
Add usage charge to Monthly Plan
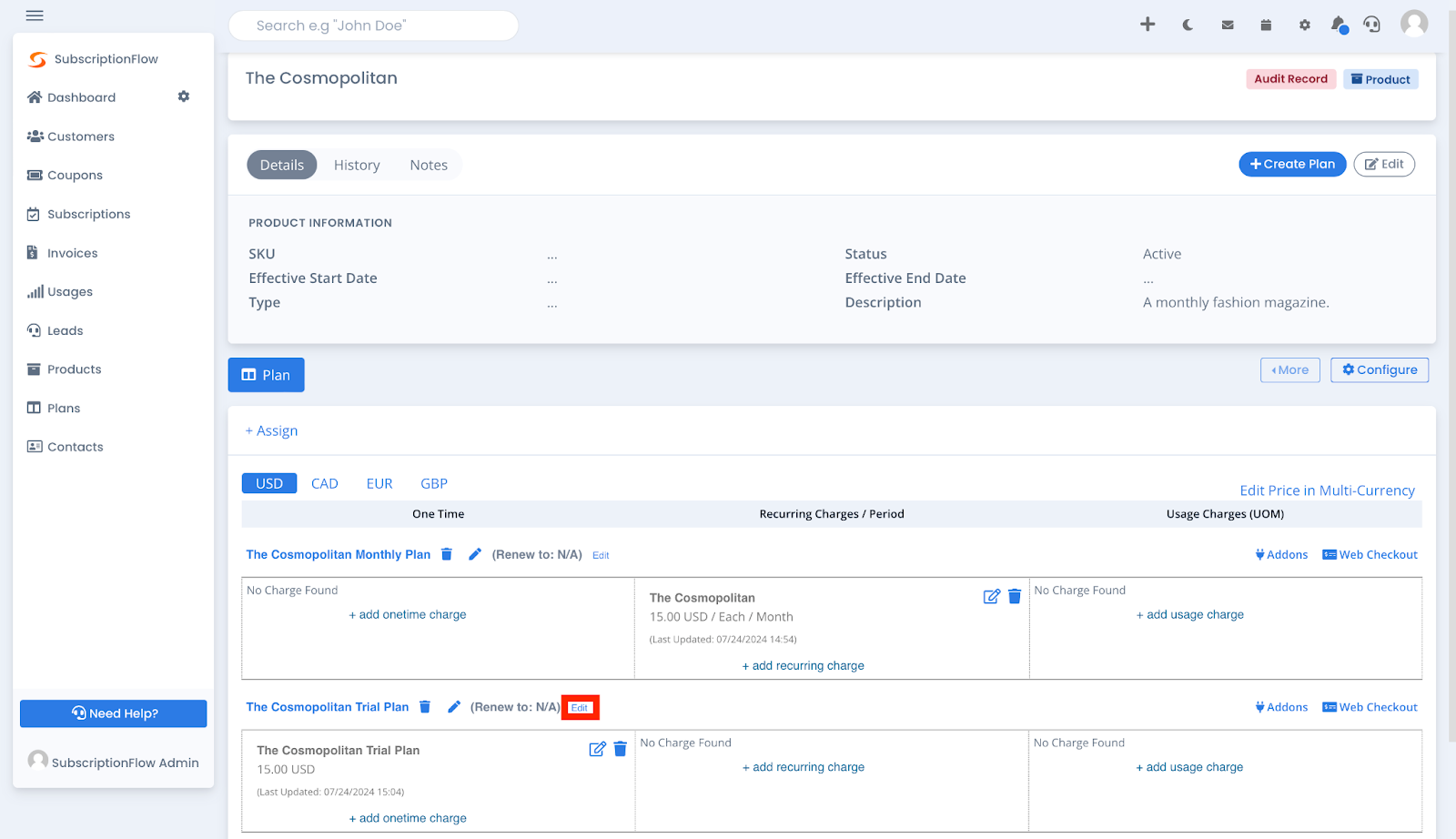point(1190,615)
